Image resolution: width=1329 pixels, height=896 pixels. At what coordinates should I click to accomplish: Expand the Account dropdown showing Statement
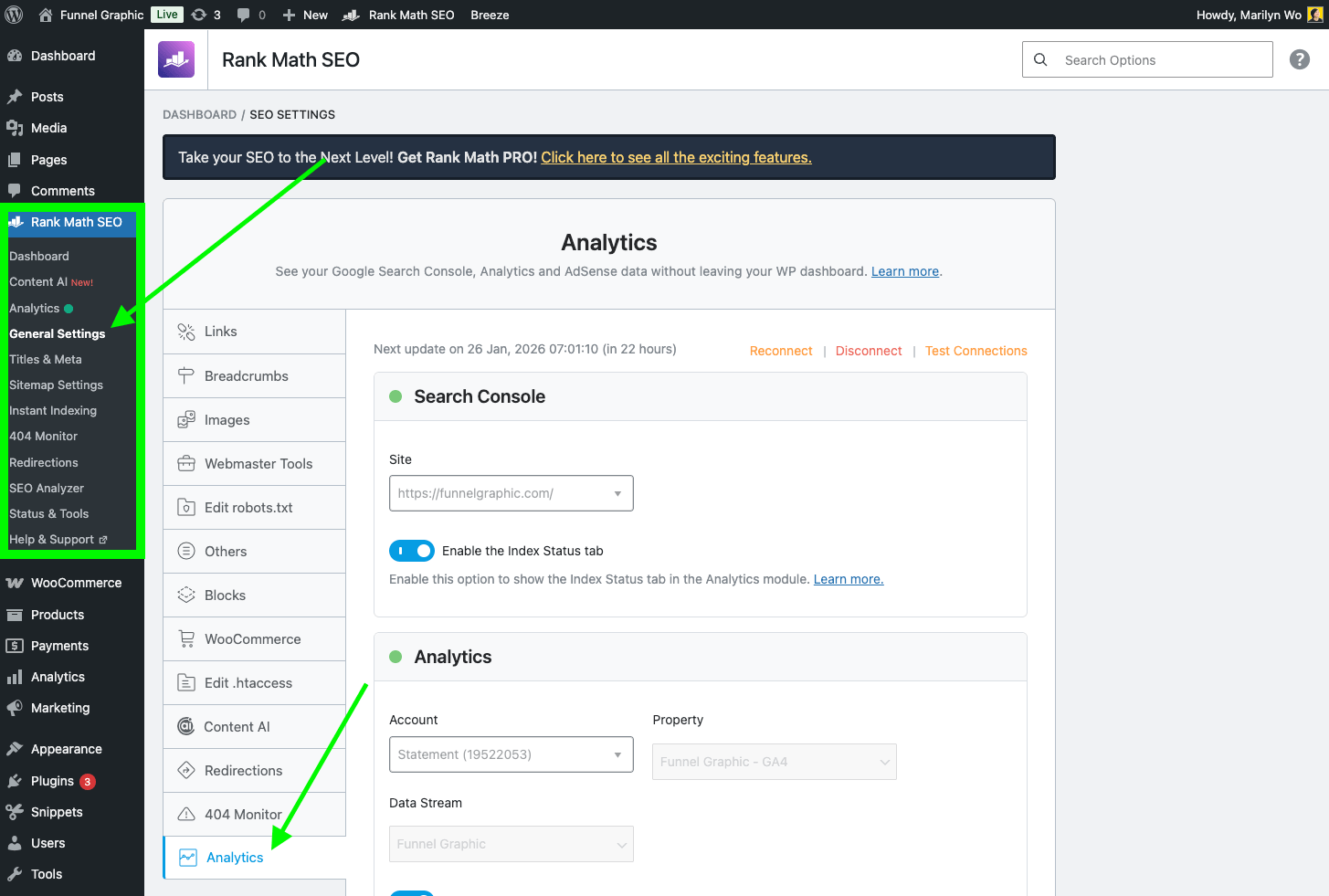[x=511, y=754]
